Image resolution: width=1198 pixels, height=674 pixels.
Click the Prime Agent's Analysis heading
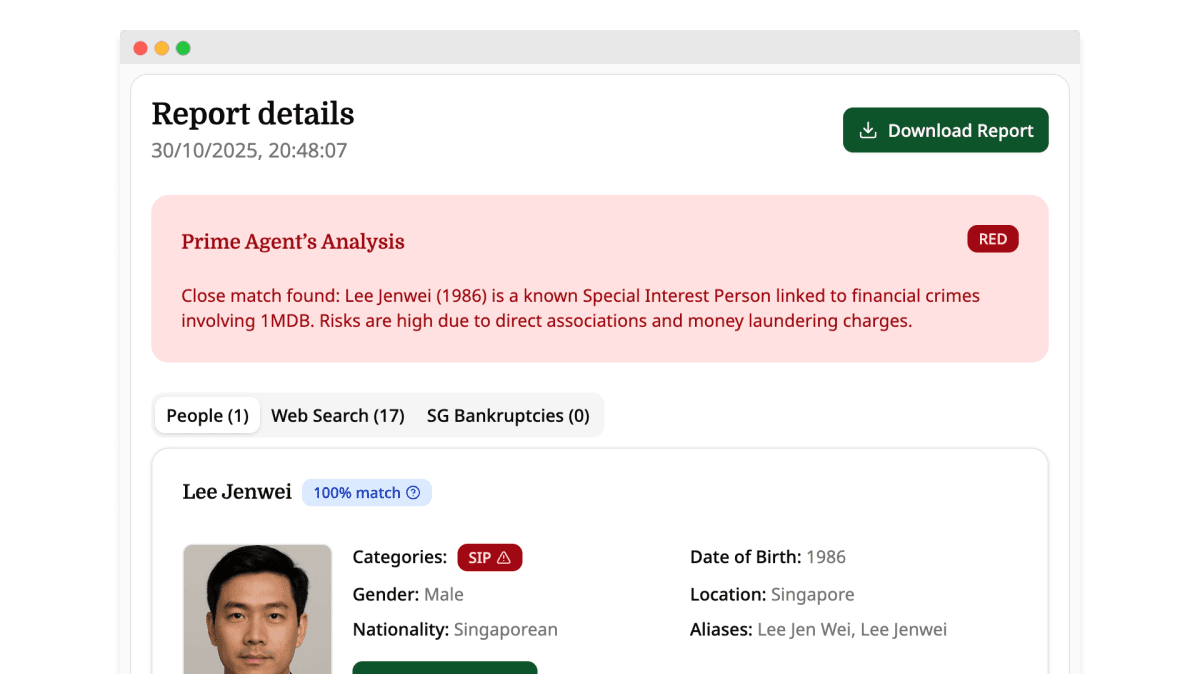tap(293, 242)
